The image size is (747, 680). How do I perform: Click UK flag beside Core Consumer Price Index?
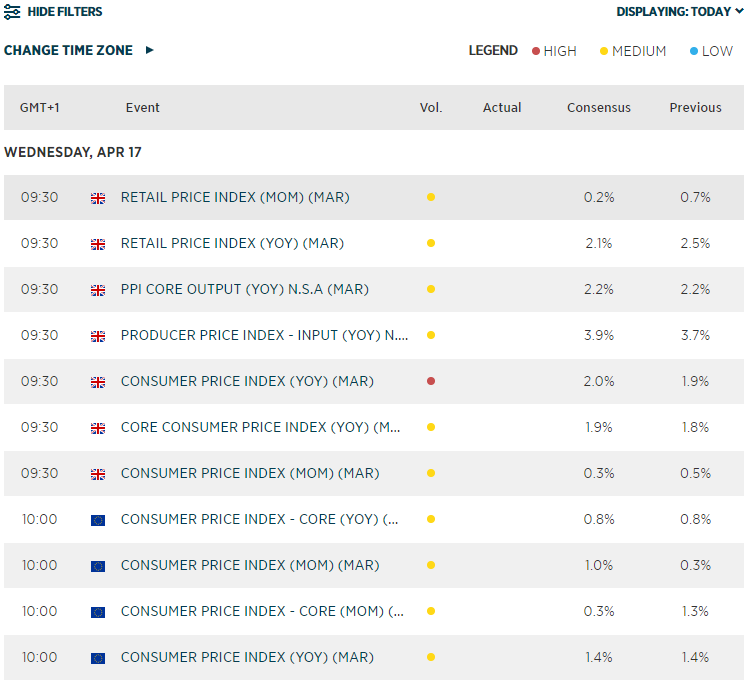[x=98, y=428]
